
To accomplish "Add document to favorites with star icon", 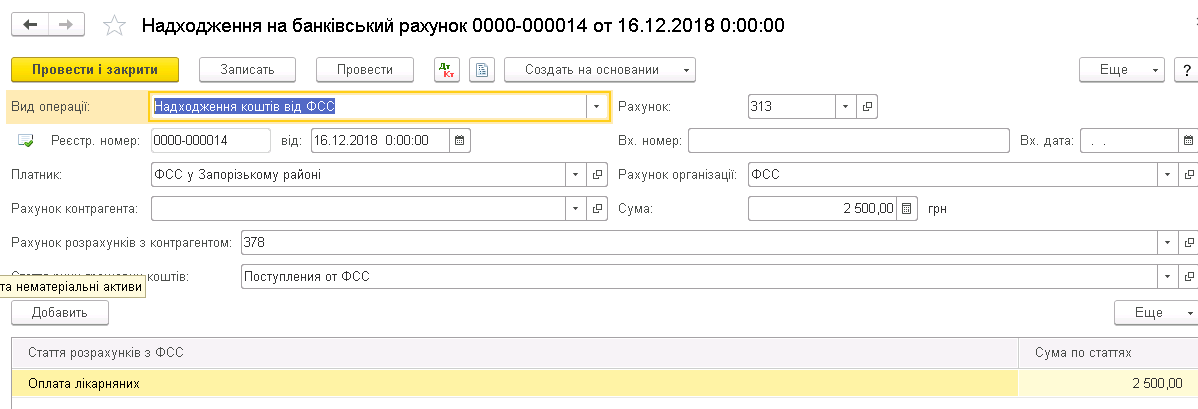I will pos(115,25).
